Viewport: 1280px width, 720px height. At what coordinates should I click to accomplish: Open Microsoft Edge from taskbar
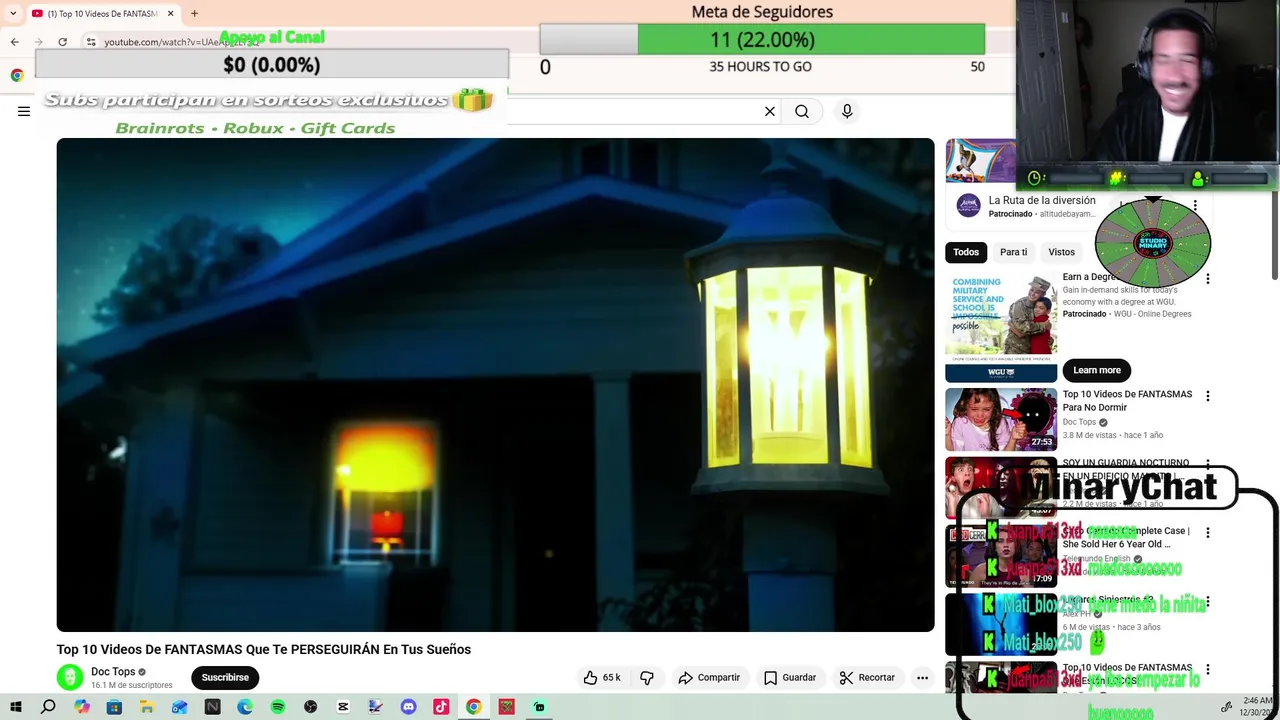[245, 707]
